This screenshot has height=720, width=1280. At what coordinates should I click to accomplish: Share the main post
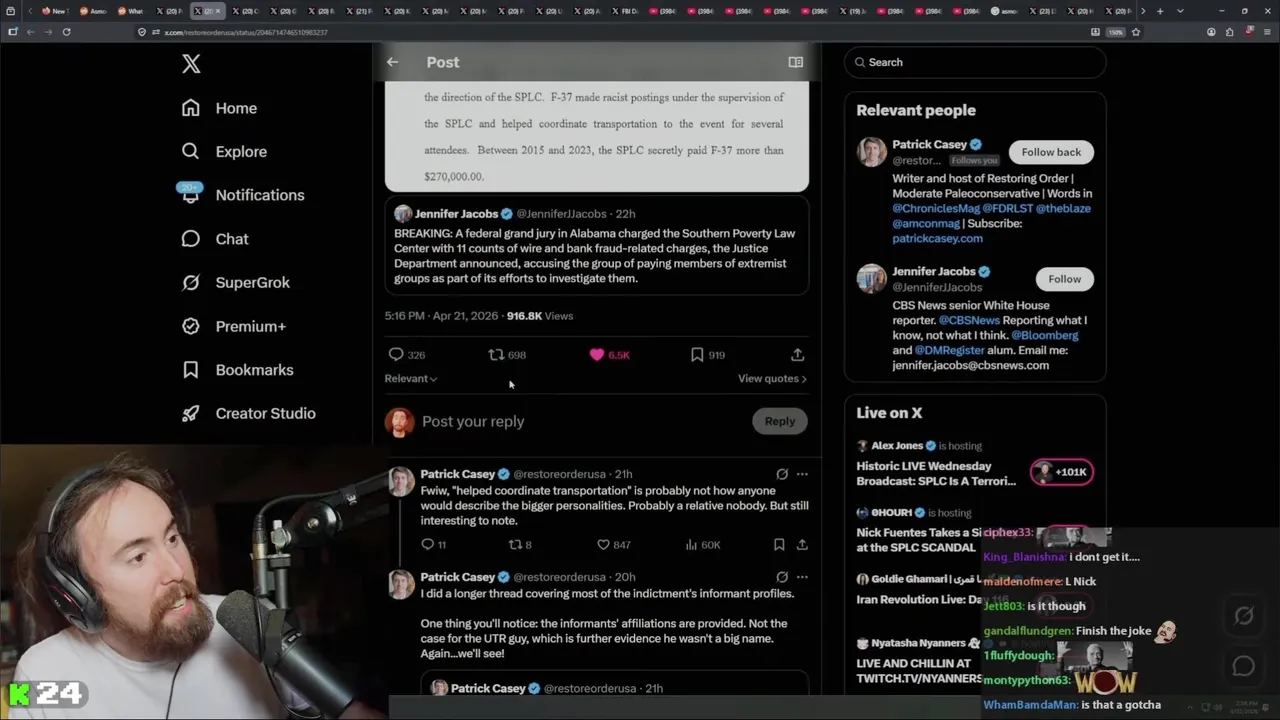point(797,355)
